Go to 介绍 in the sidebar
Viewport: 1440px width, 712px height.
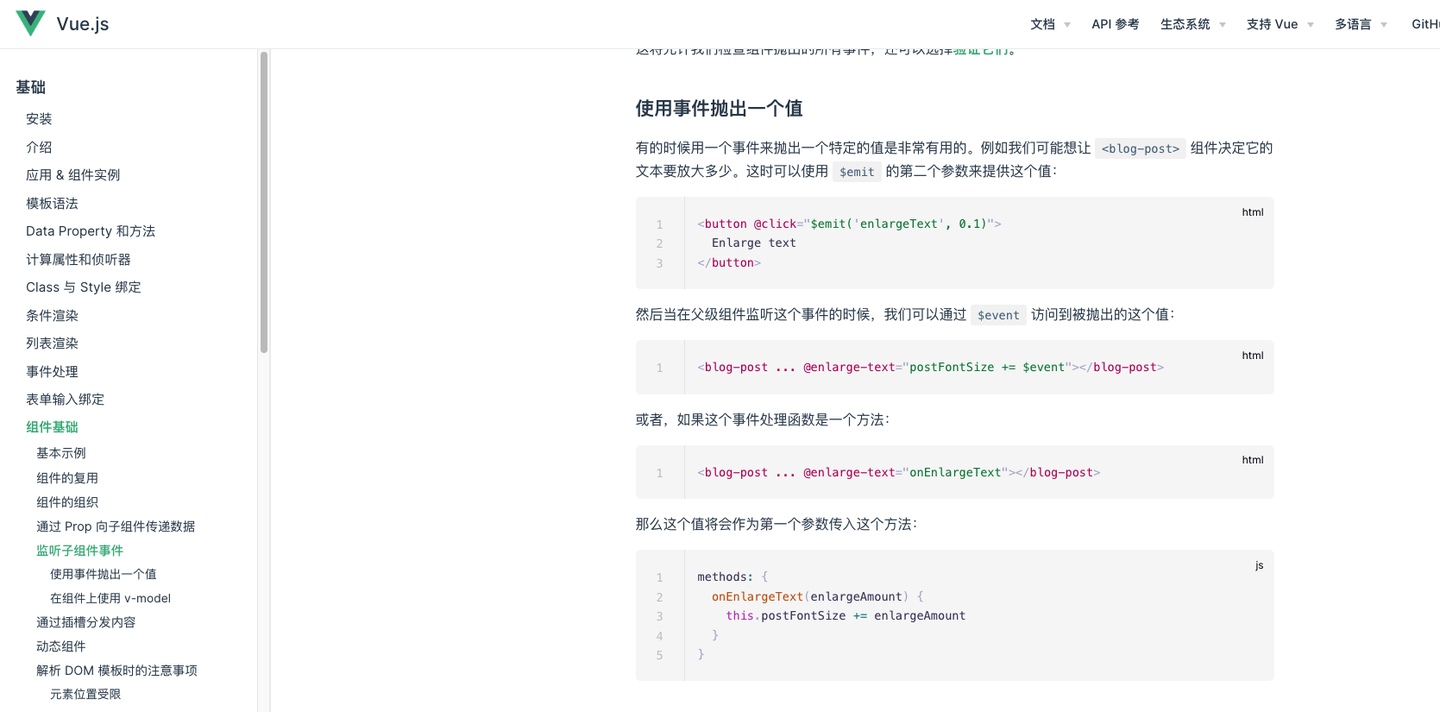click(39, 147)
